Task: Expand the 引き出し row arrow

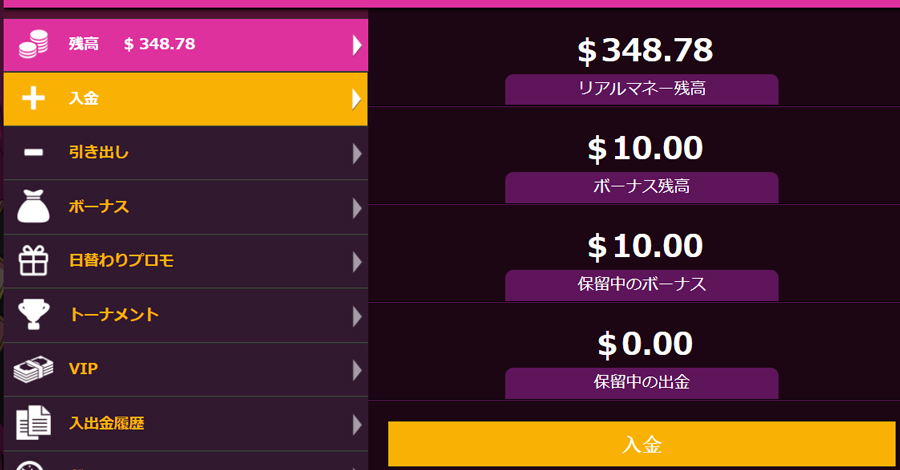Action: (357, 153)
